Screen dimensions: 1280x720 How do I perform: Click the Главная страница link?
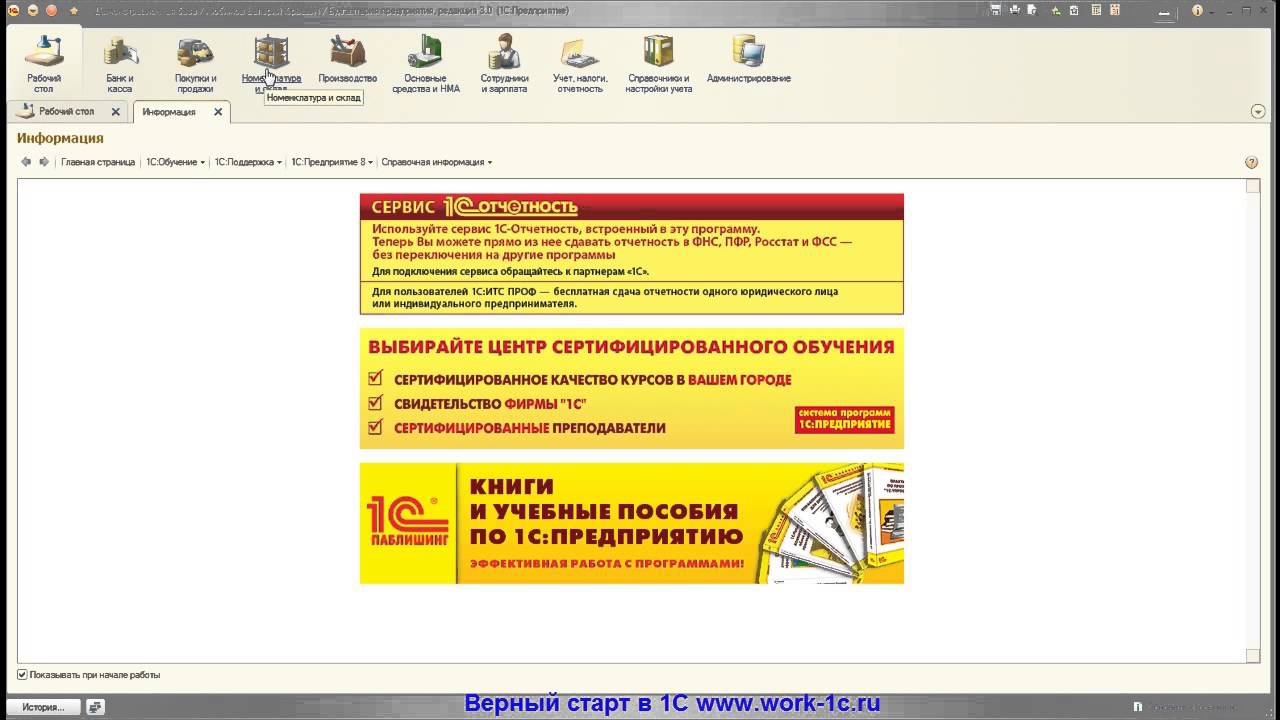coord(98,162)
